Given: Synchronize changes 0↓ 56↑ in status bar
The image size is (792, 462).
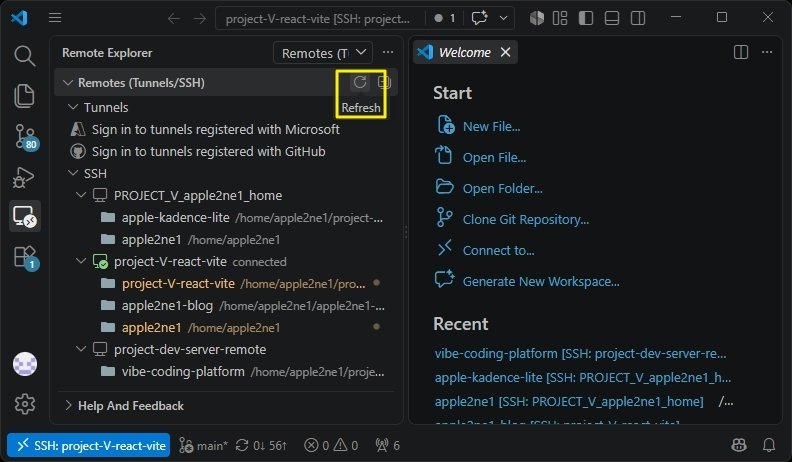Looking at the screenshot, I should 262,445.
